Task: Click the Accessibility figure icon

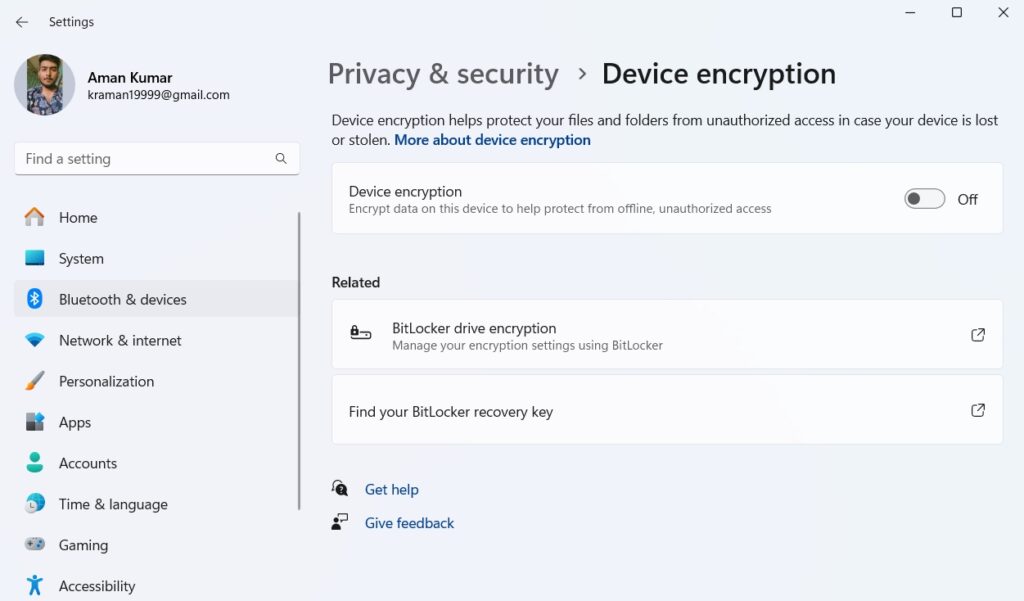Action: click(x=35, y=585)
